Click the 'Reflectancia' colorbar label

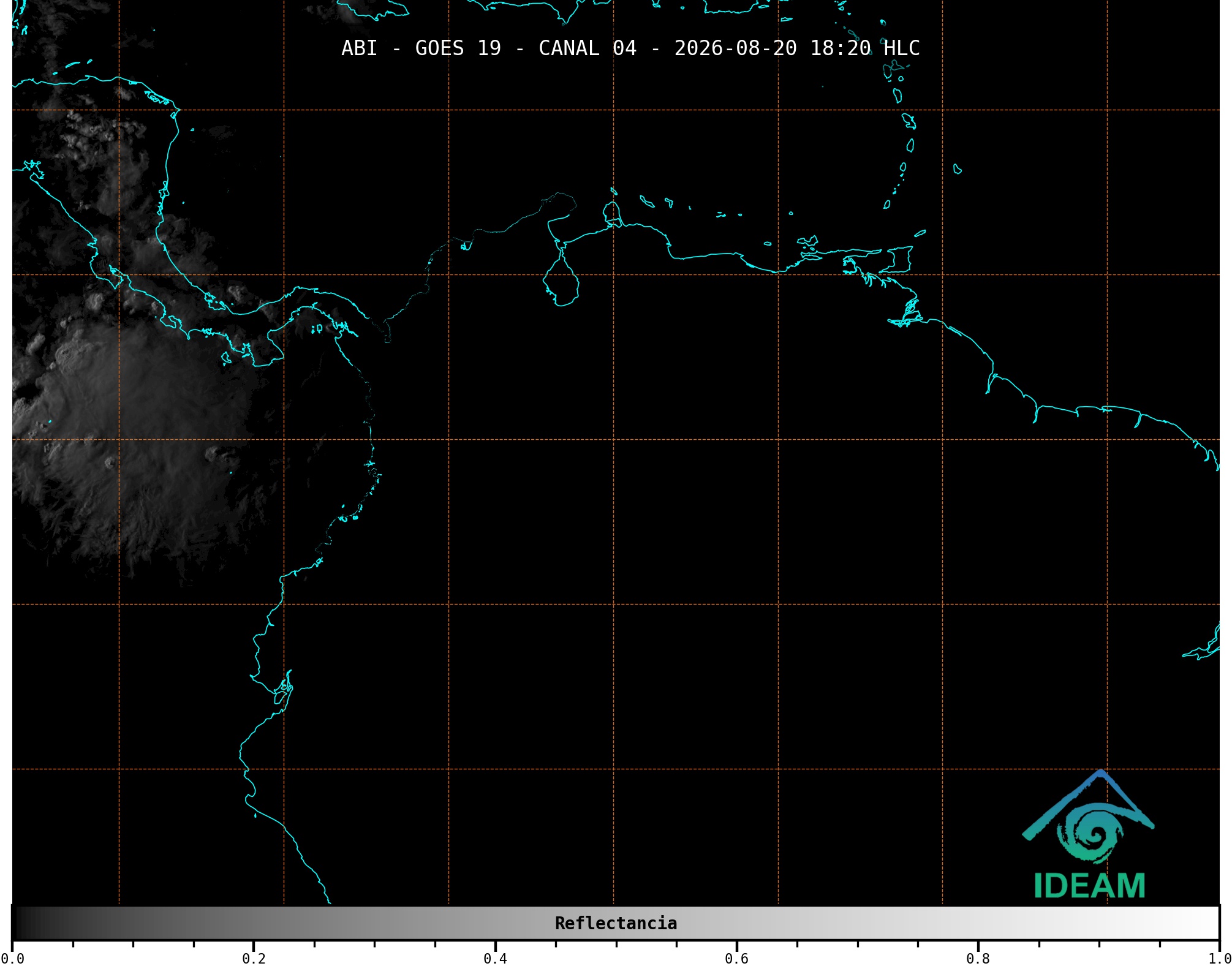(616, 923)
